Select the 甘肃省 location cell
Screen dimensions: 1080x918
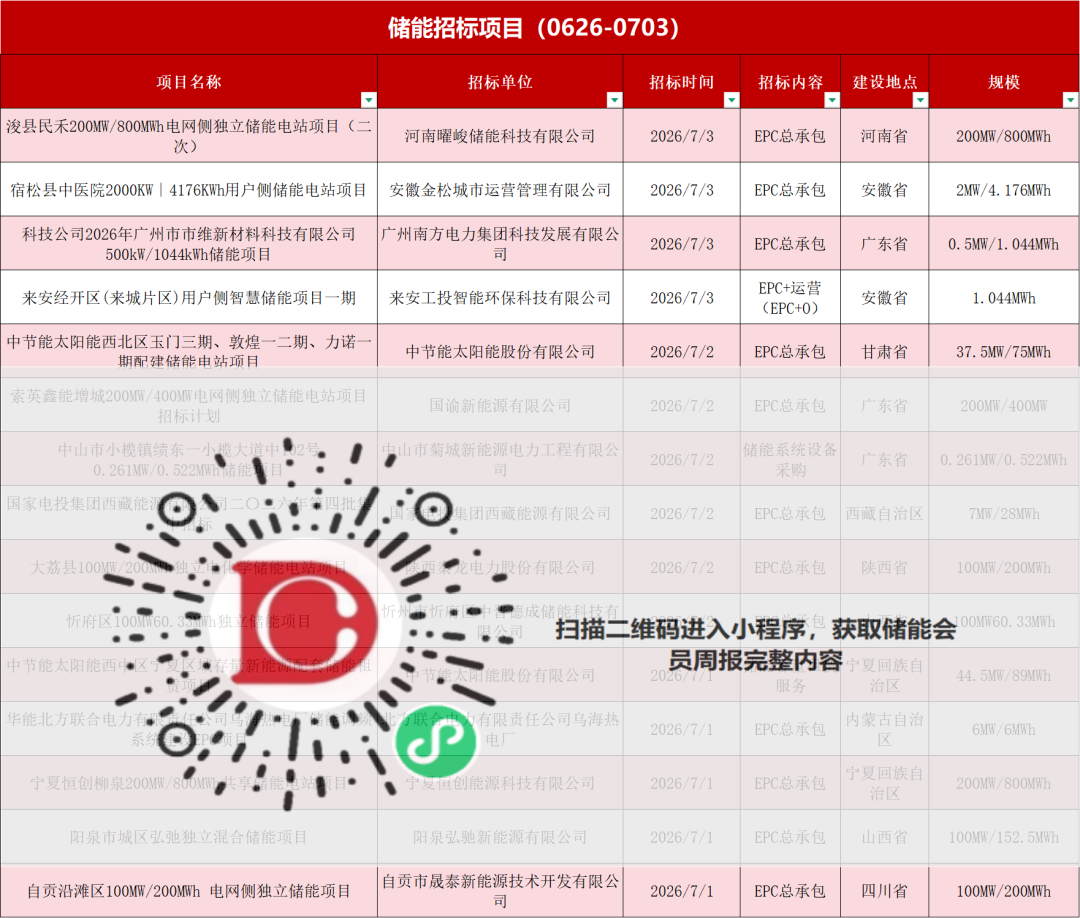[x=885, y=351]
